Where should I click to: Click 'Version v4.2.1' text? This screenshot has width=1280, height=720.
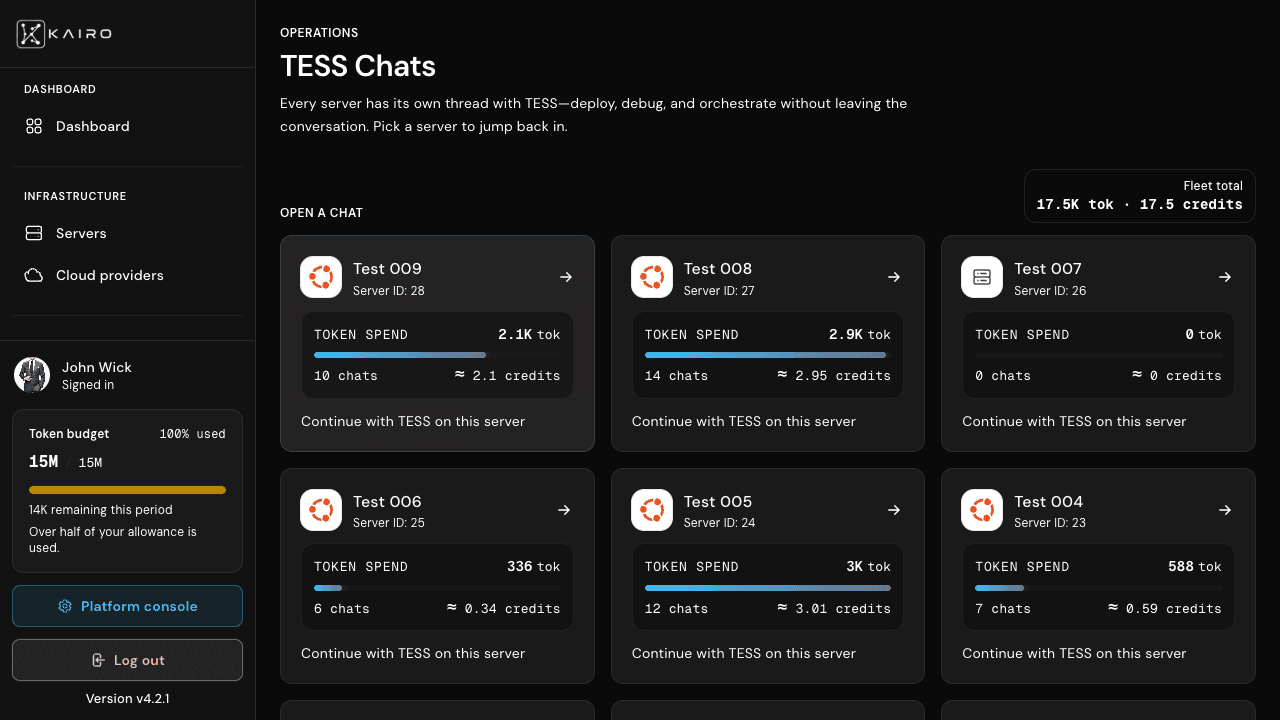[x=127, y=698]
